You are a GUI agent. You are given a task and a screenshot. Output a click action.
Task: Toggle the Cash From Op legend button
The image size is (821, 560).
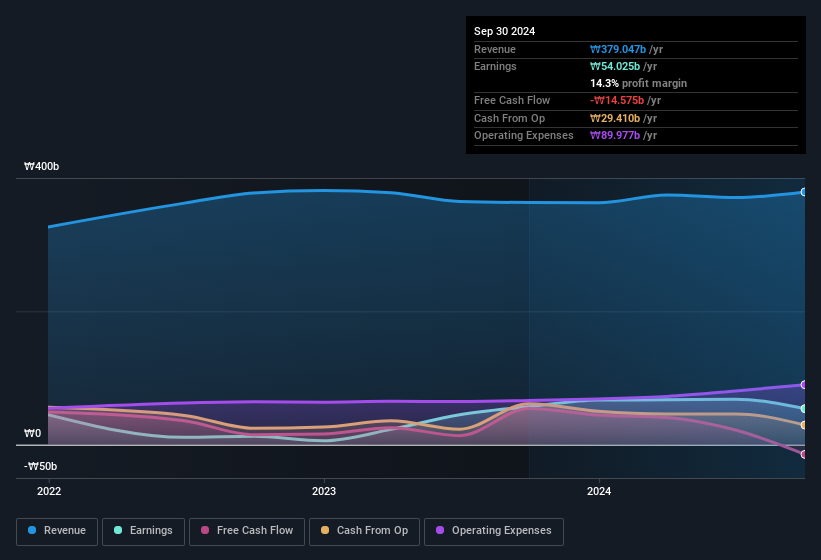[364, 532]
